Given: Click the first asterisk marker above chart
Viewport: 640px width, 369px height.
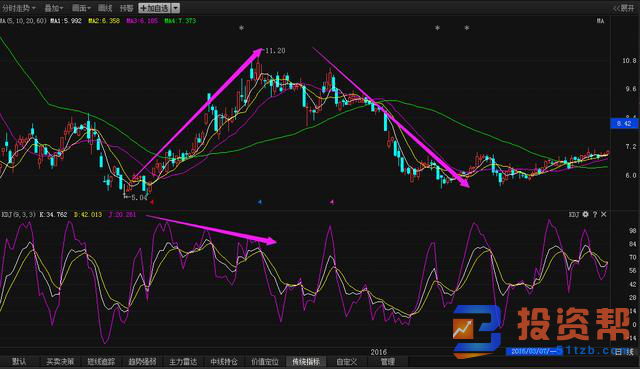Looking at the screenshot, I should (x=241, y=28).
